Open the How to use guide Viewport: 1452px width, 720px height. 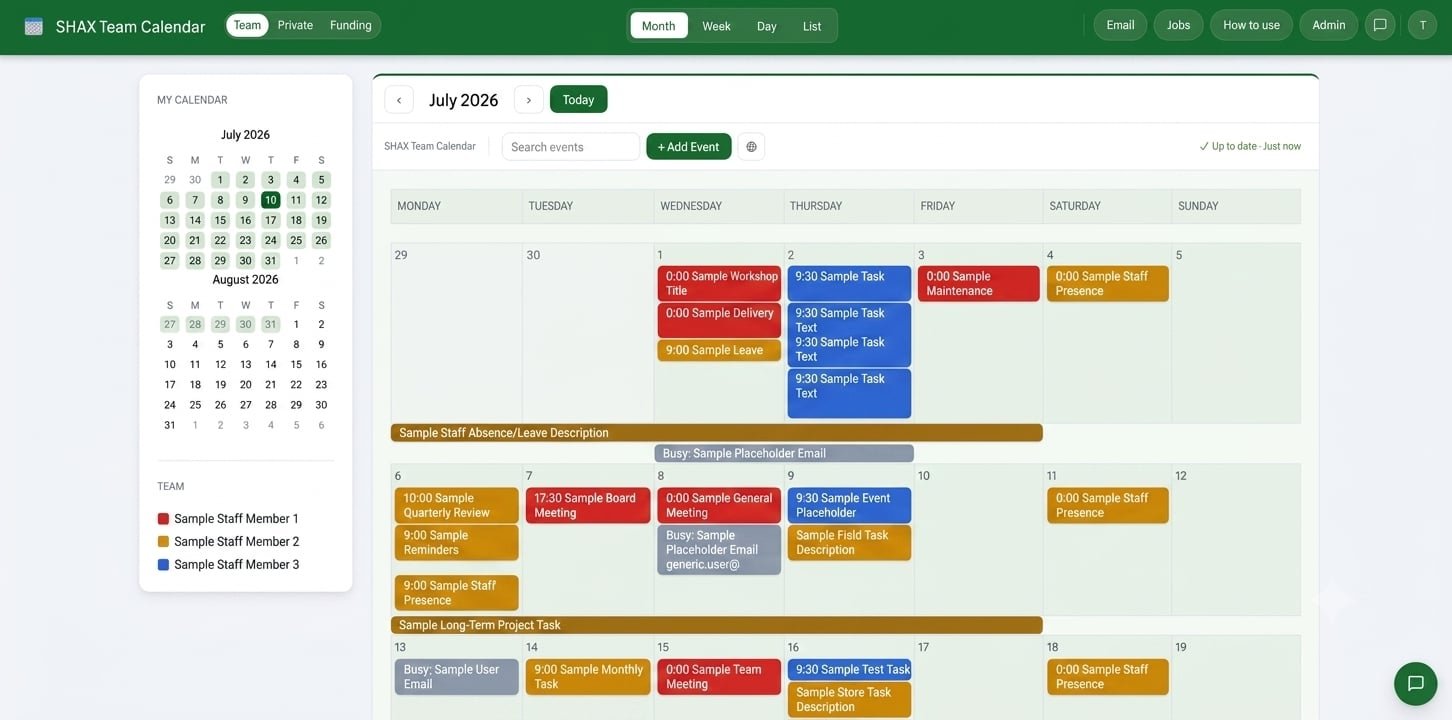1251,25
